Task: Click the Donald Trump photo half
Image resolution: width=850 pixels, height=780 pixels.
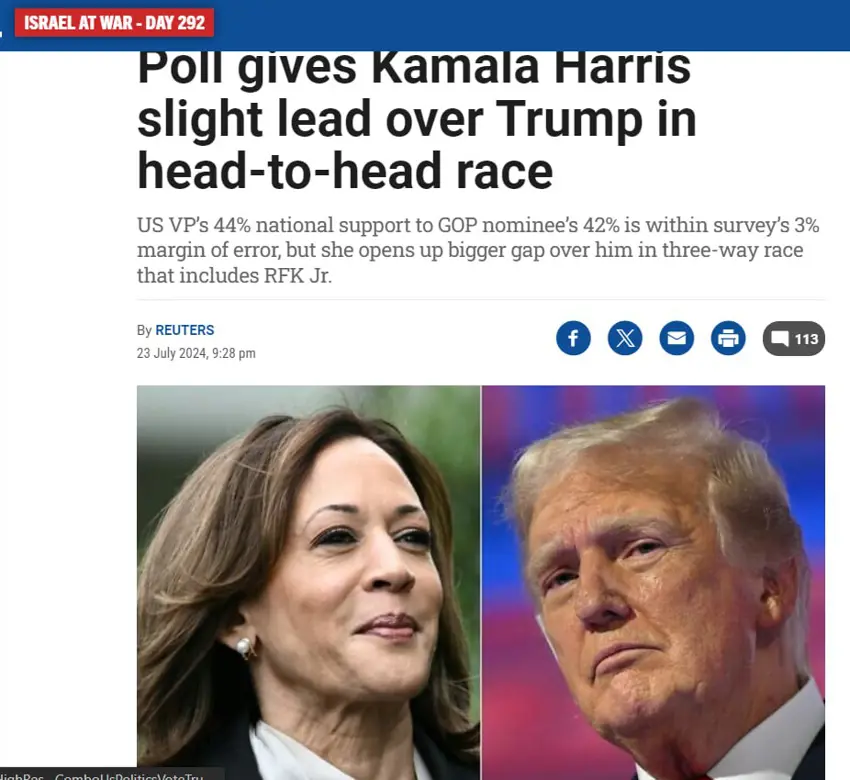Action: click(653, 583)
